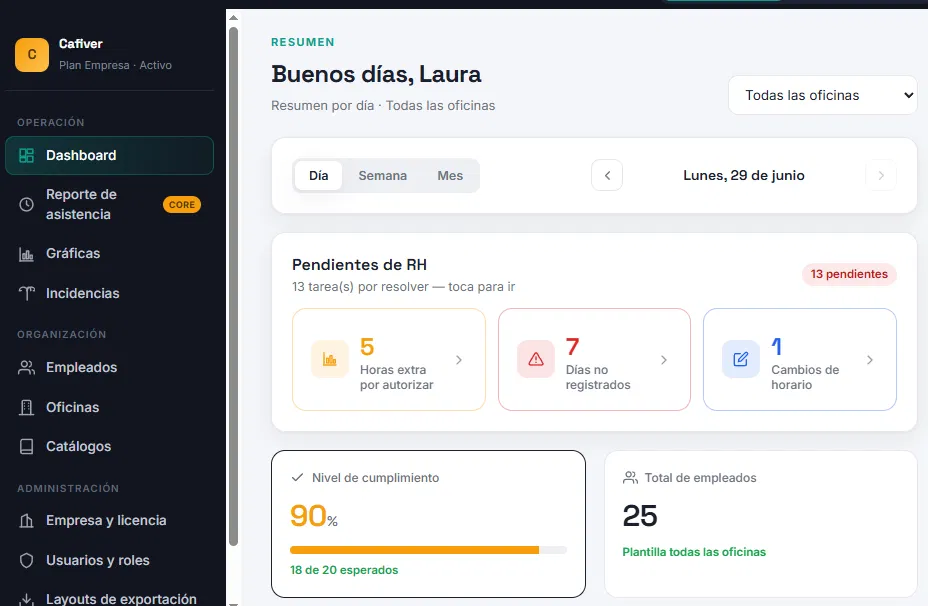
Task: Click the Nivel de cumplimiento card
Action: (428, 524)
